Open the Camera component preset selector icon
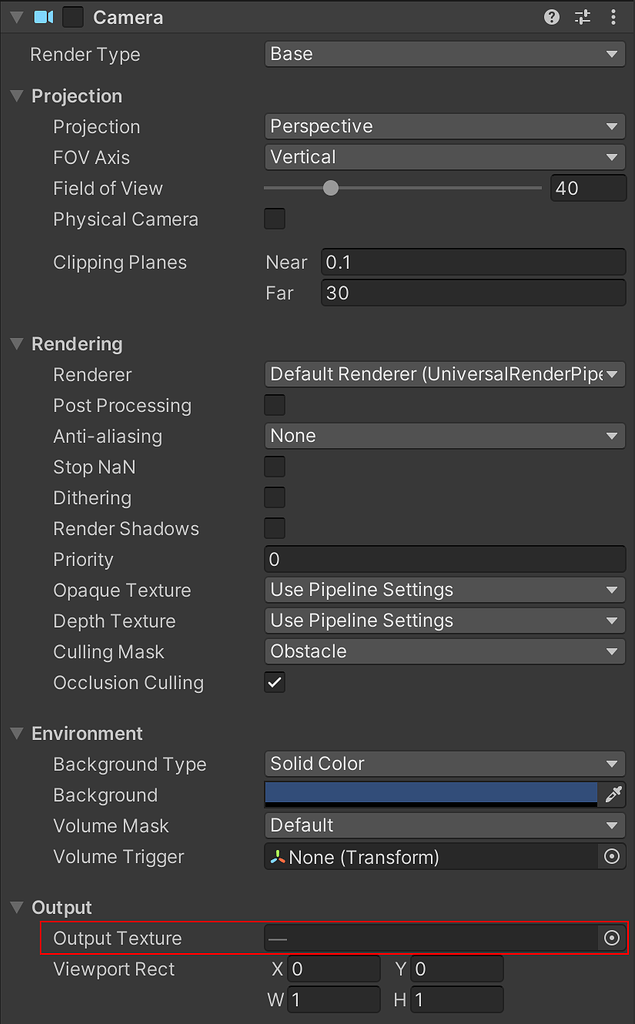Screen dimensions: 635x1024 pyautogui.click(x=583, y=17)
